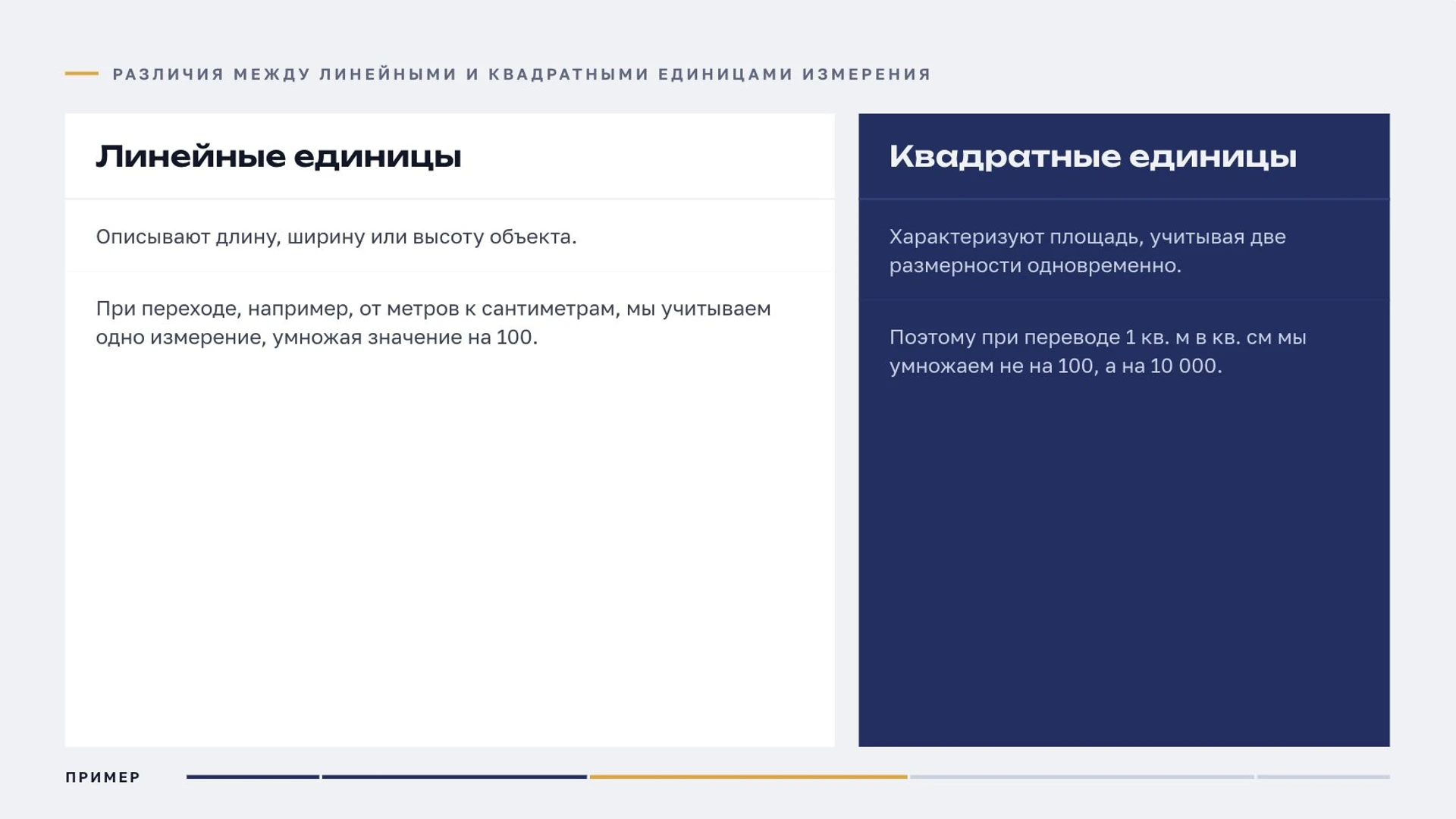Click the text starting "Характеризуют площадь"
This screenshot has height=819, width=1456.
(x=1087, y=251)
